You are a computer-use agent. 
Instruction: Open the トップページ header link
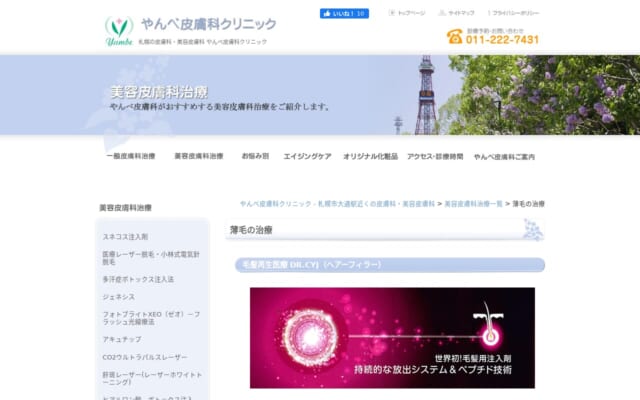click(x=410, y=13)
